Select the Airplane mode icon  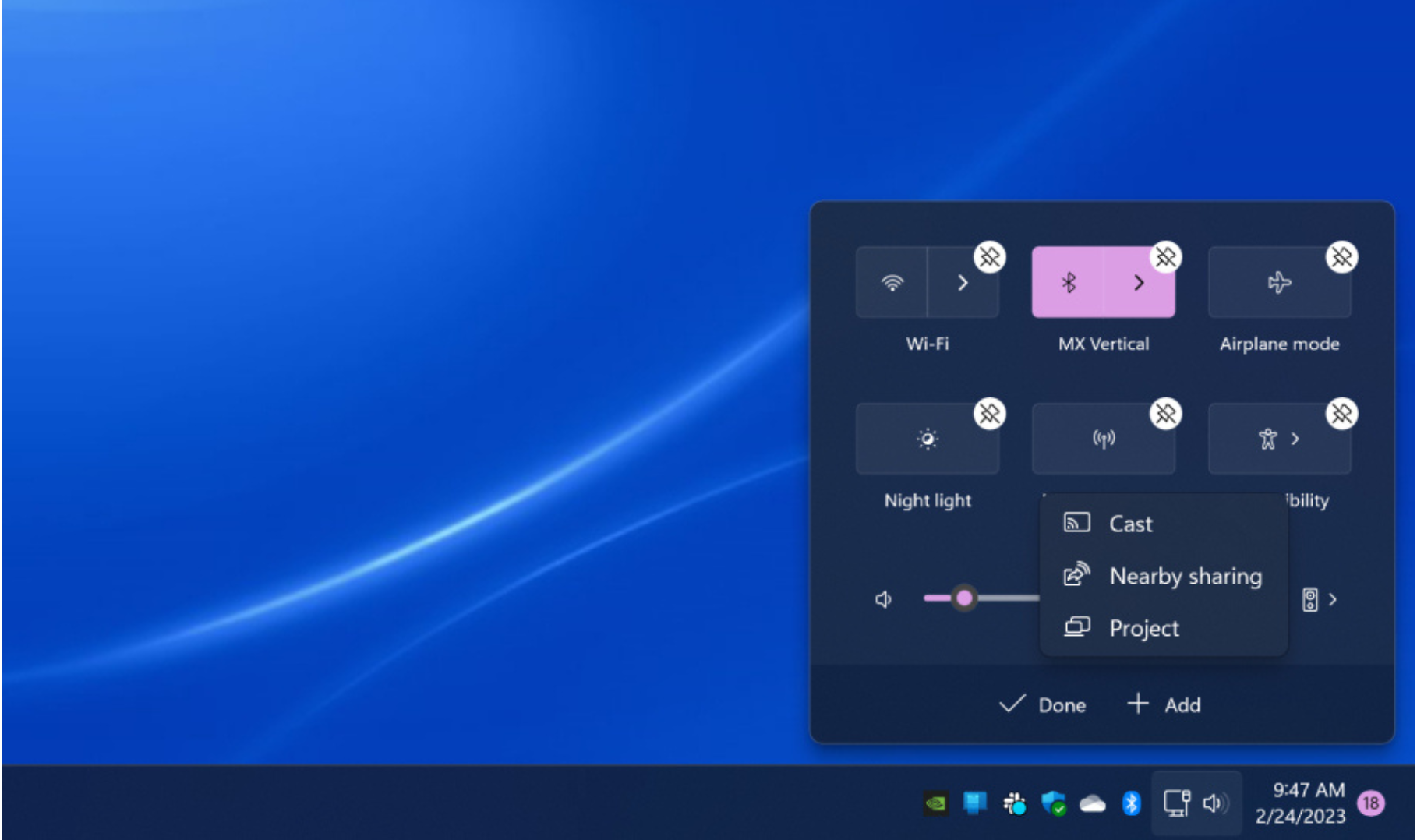(x=1279, y=282)
